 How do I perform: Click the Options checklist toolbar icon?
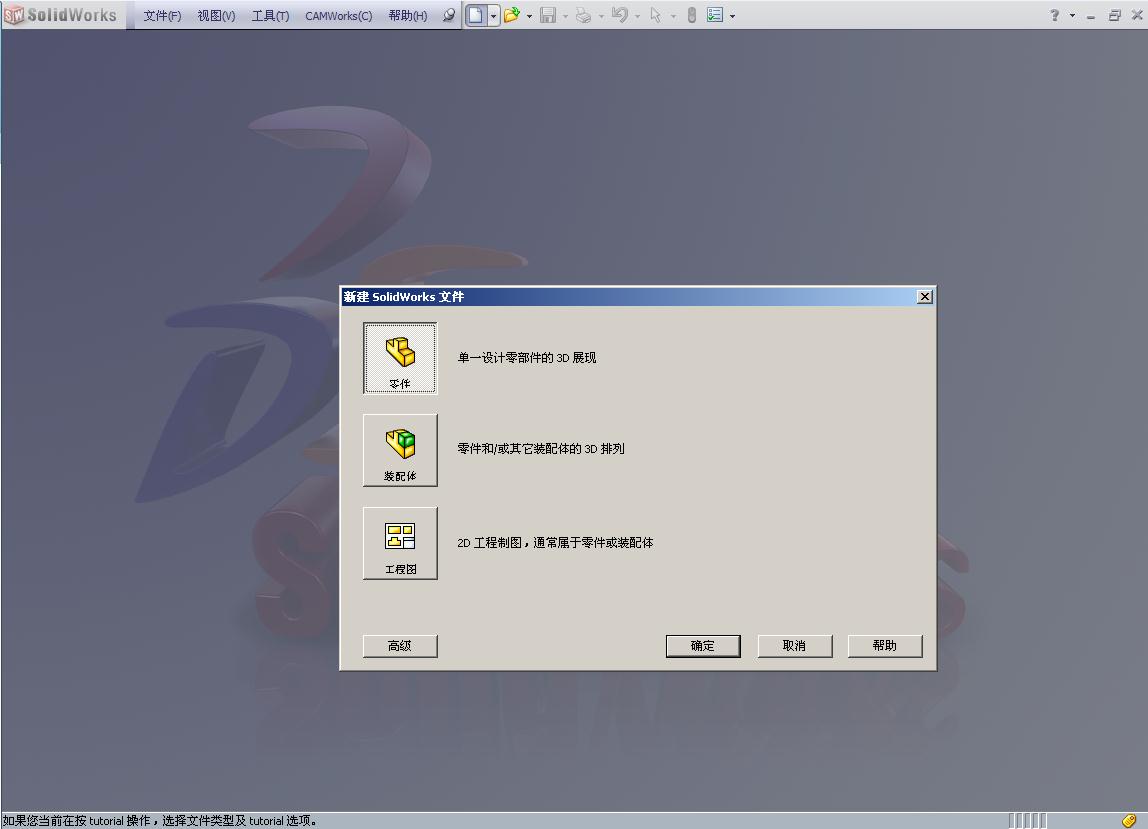[x=715, y=15]
